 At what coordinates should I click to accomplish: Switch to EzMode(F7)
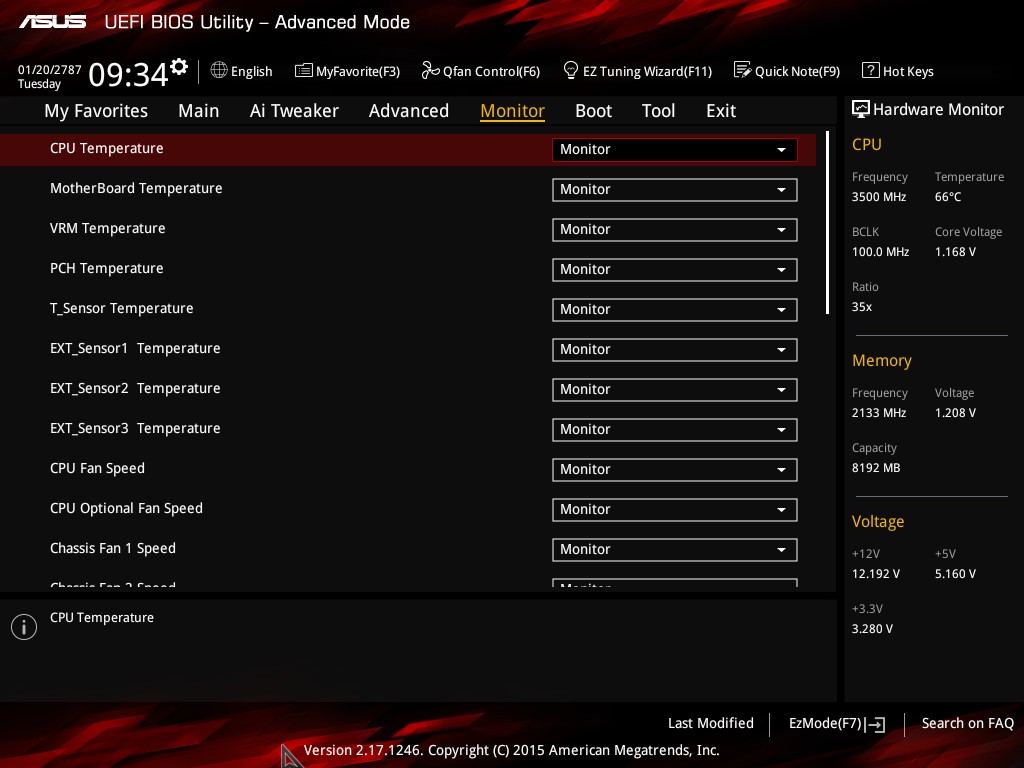coord(825,723)
